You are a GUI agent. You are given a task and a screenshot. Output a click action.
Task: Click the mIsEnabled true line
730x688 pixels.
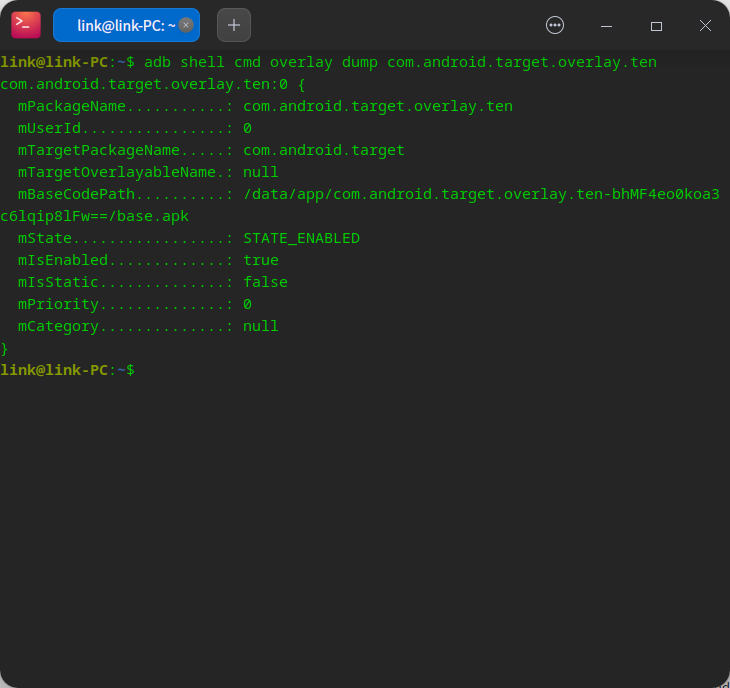[x=148, y=260]
